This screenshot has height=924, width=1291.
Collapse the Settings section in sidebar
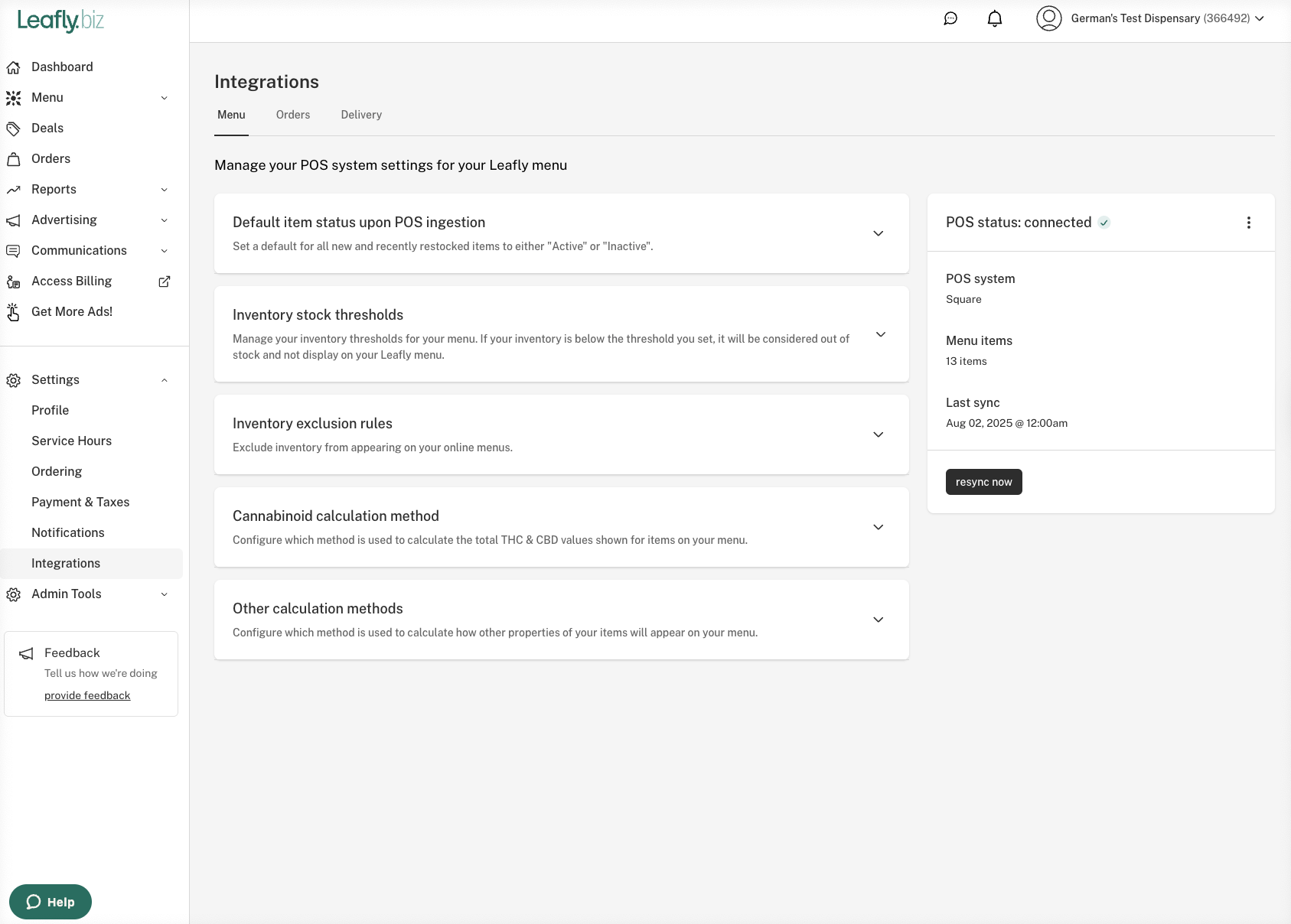click(x=164, y=380)
